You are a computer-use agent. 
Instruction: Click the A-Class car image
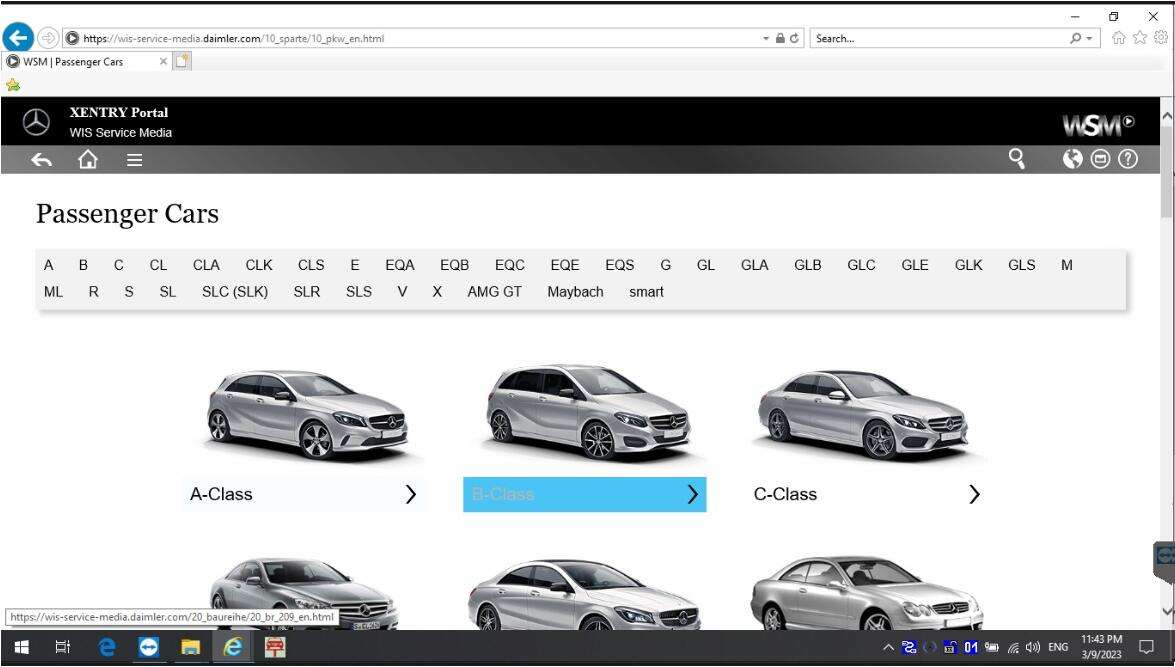(308, 415)
